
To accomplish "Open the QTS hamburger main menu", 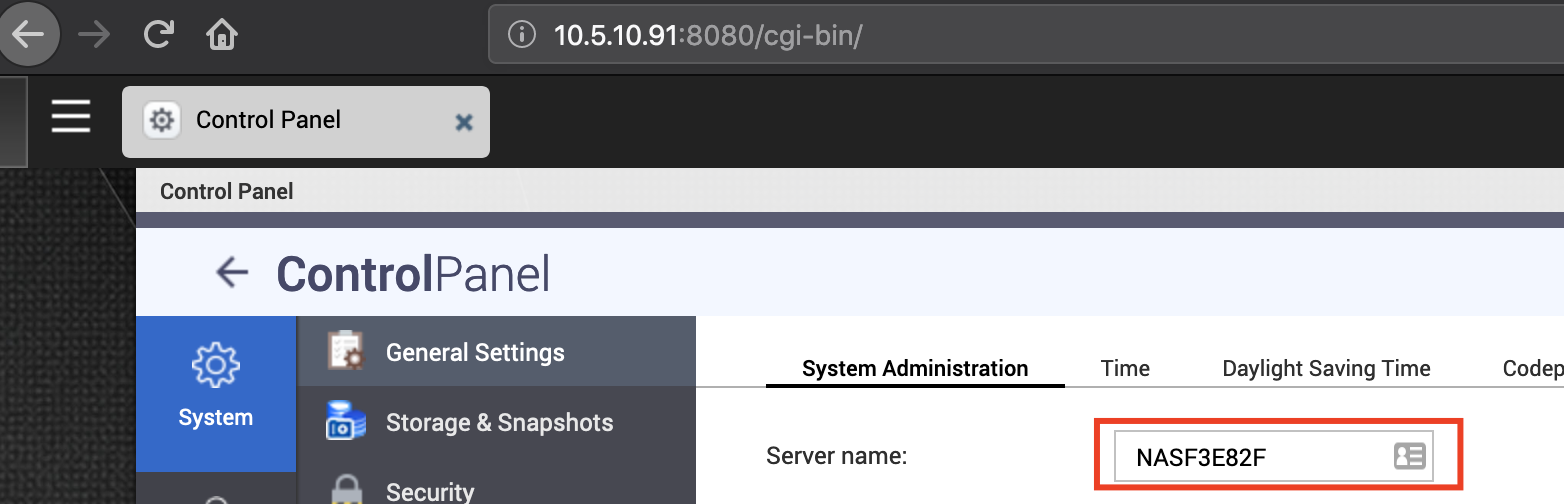I will (x=71, y=117).
